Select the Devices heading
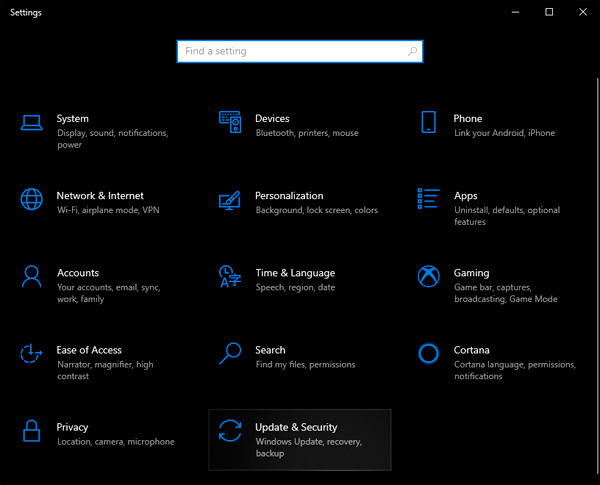The height and width of the screenshot is (485, 600). pyautogui.click(x=272, y=119)
